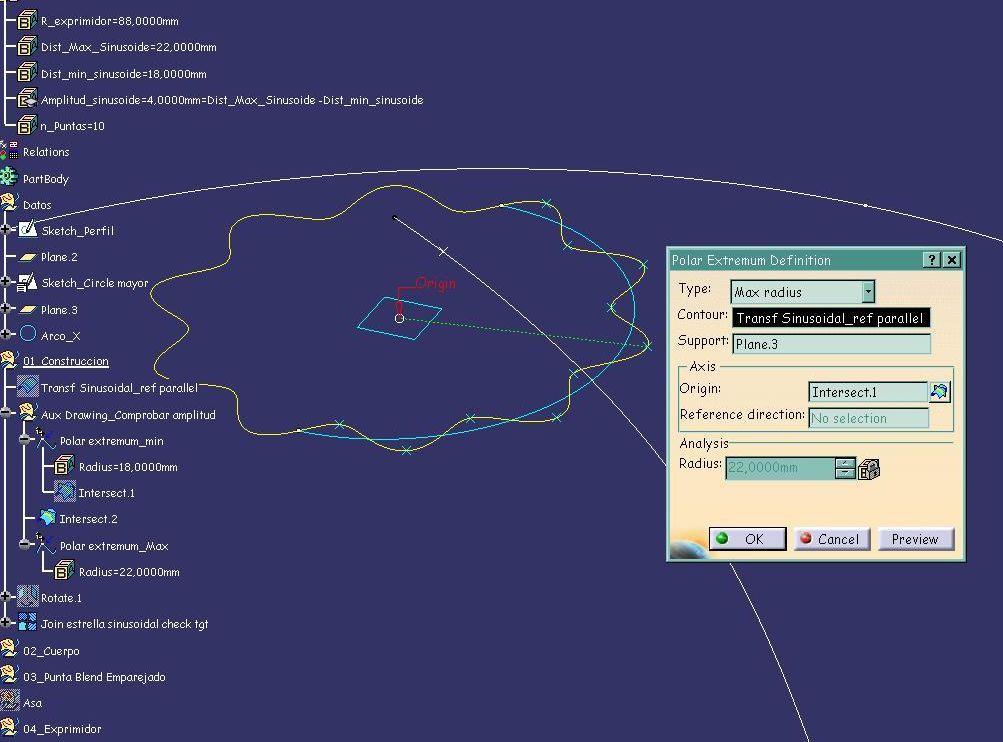Click the Transf Sinusoidal_ref parallel icon

(x=28, y=386)
